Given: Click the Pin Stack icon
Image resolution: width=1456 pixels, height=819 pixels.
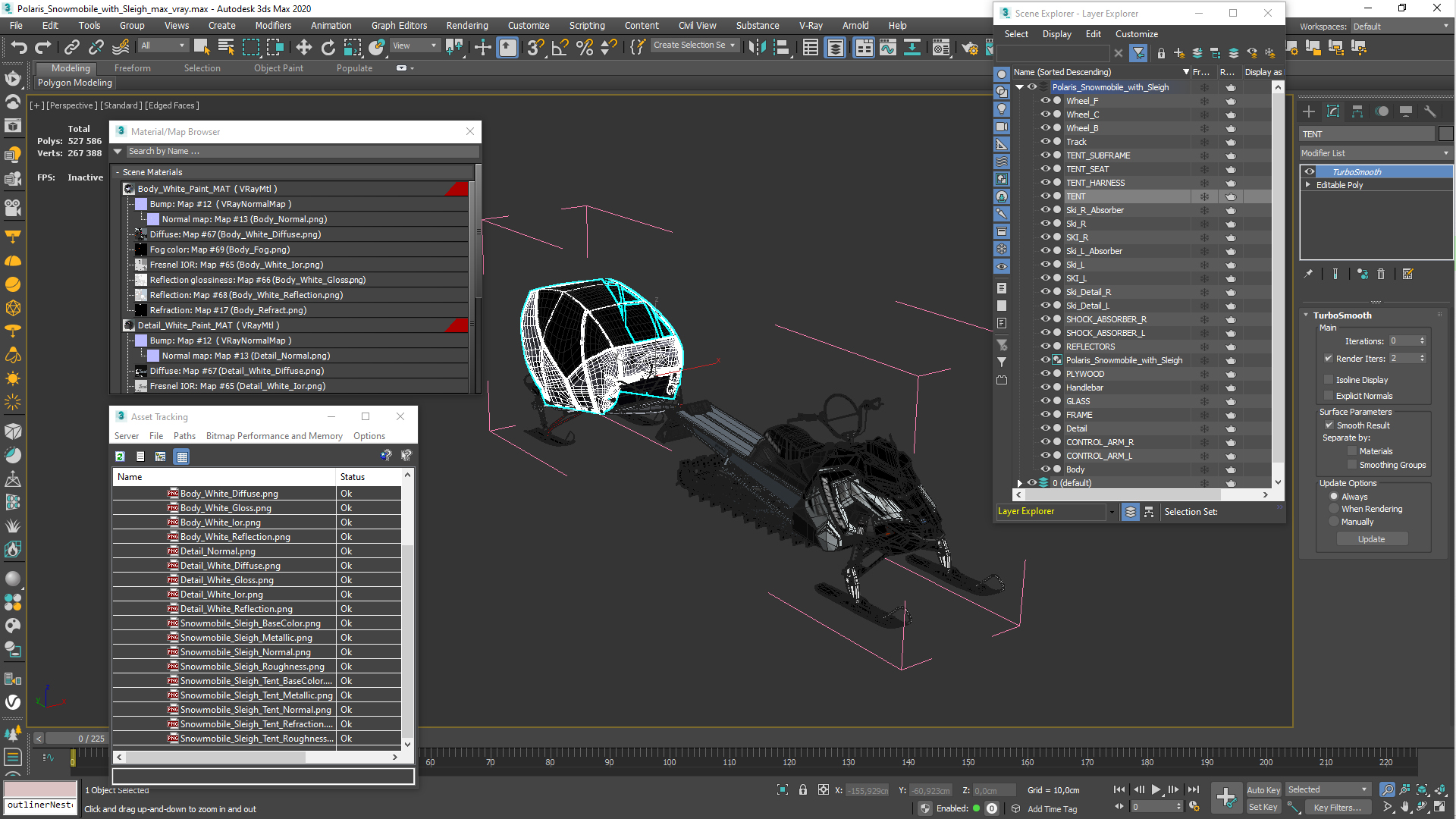Looking at the screenshot, I should (x=1308, y=275).
